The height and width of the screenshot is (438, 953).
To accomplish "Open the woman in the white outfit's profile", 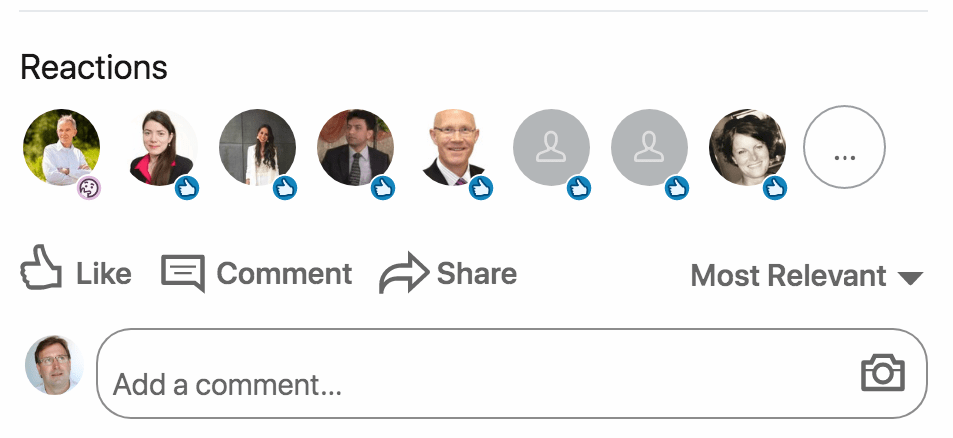I will (x=258, y=147).
